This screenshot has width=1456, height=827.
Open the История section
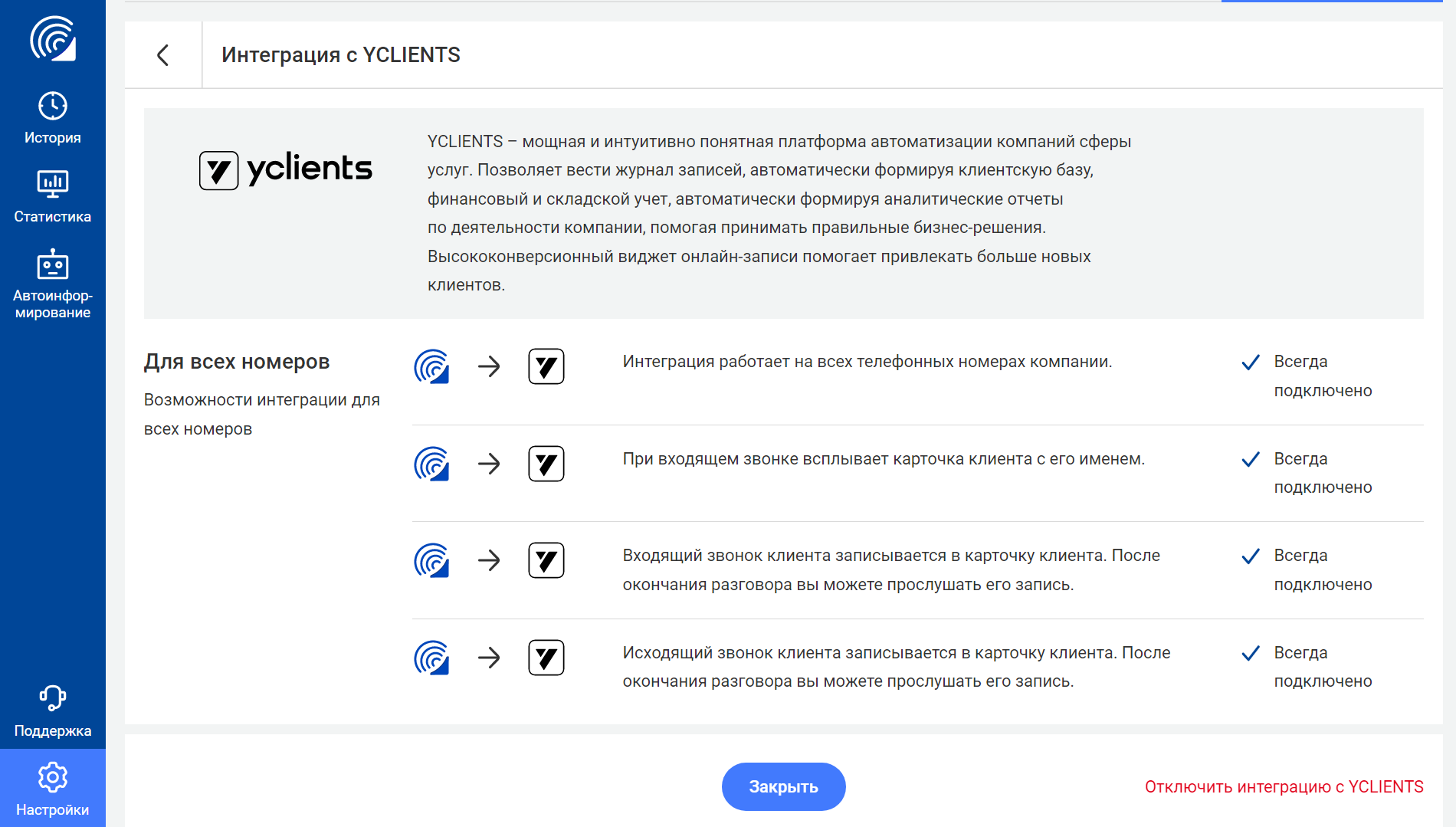tap(53, 118)
